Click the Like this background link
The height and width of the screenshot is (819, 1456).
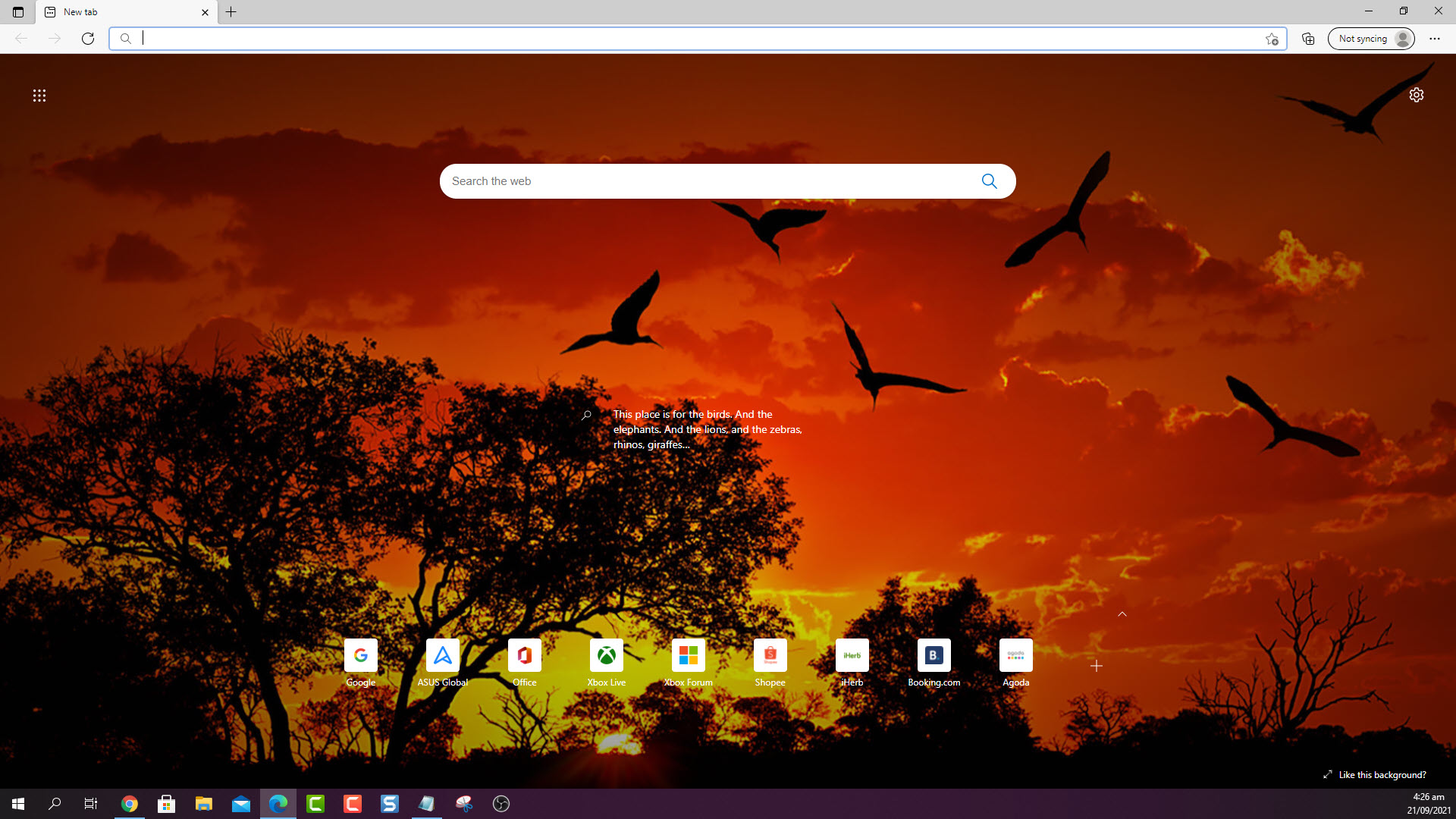pyautogui.click(x=1382, y=774)
